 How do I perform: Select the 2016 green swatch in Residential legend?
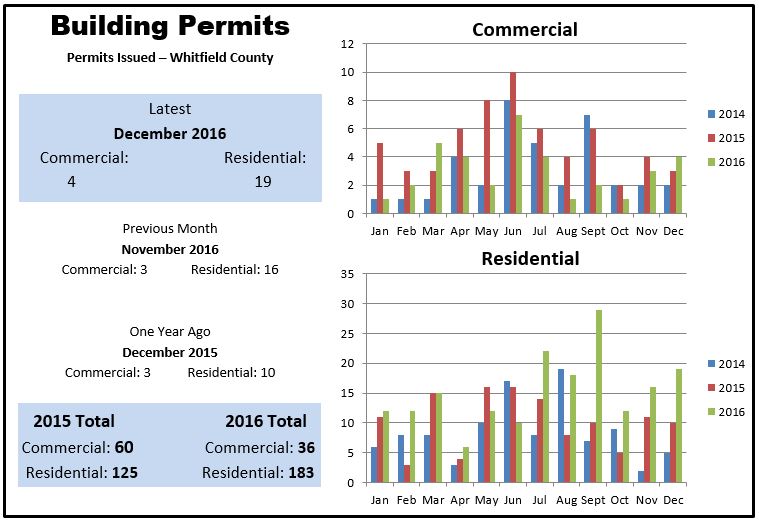(x=712, y=412)
